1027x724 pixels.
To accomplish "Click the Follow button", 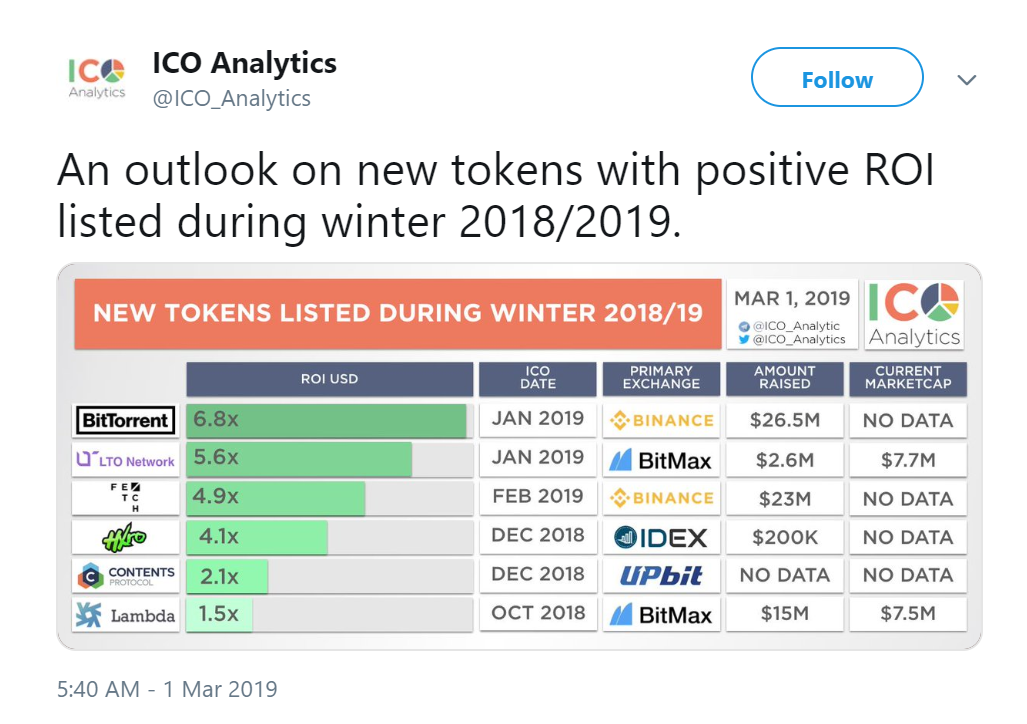I will pyautogui.click(x=837, y=78).
